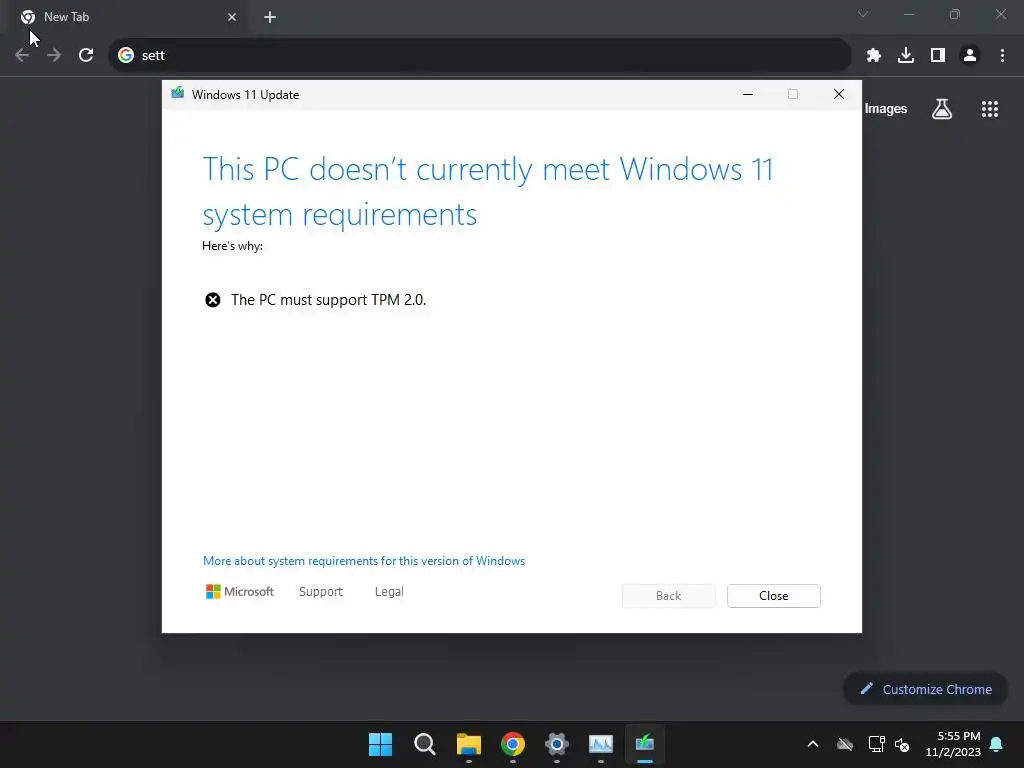1024x768 pixels.
Task: Open Chrome Downloads icon
Action: pos(906,56)
